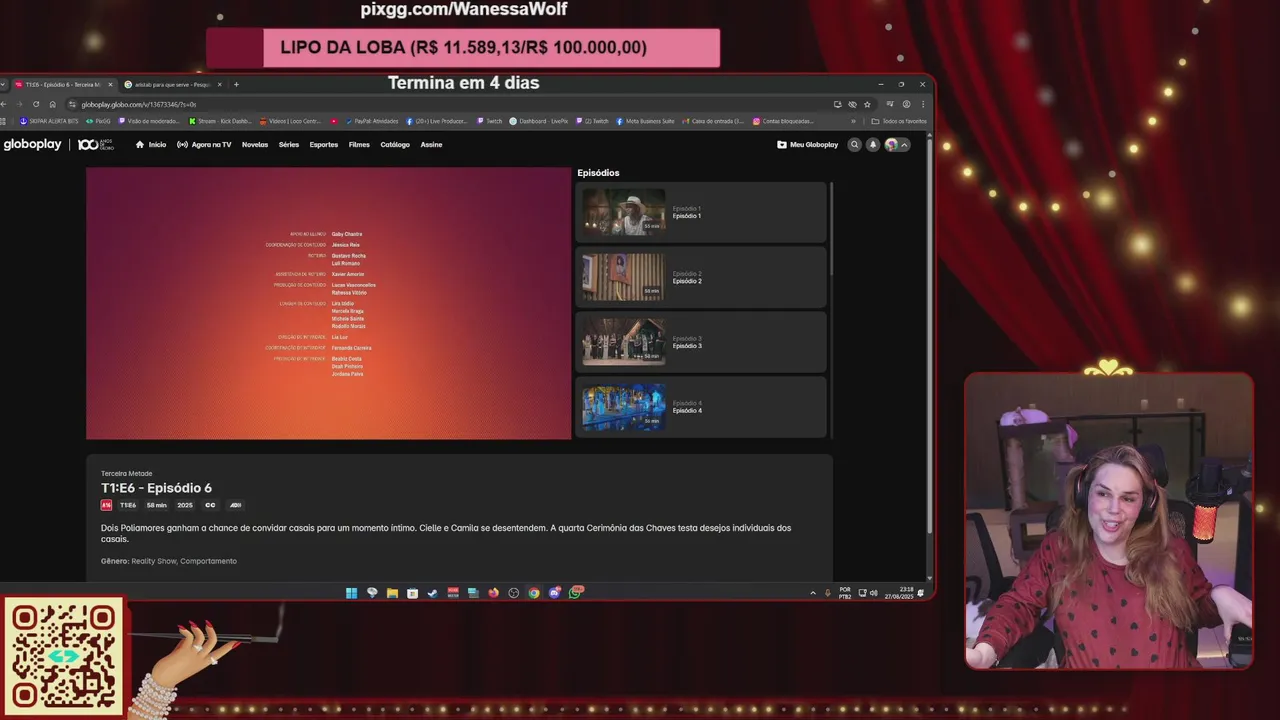This screenshot has width=1280, height=720.
Task: Open Google Chrome from the taskbar
Action: [x=534, y=593]
